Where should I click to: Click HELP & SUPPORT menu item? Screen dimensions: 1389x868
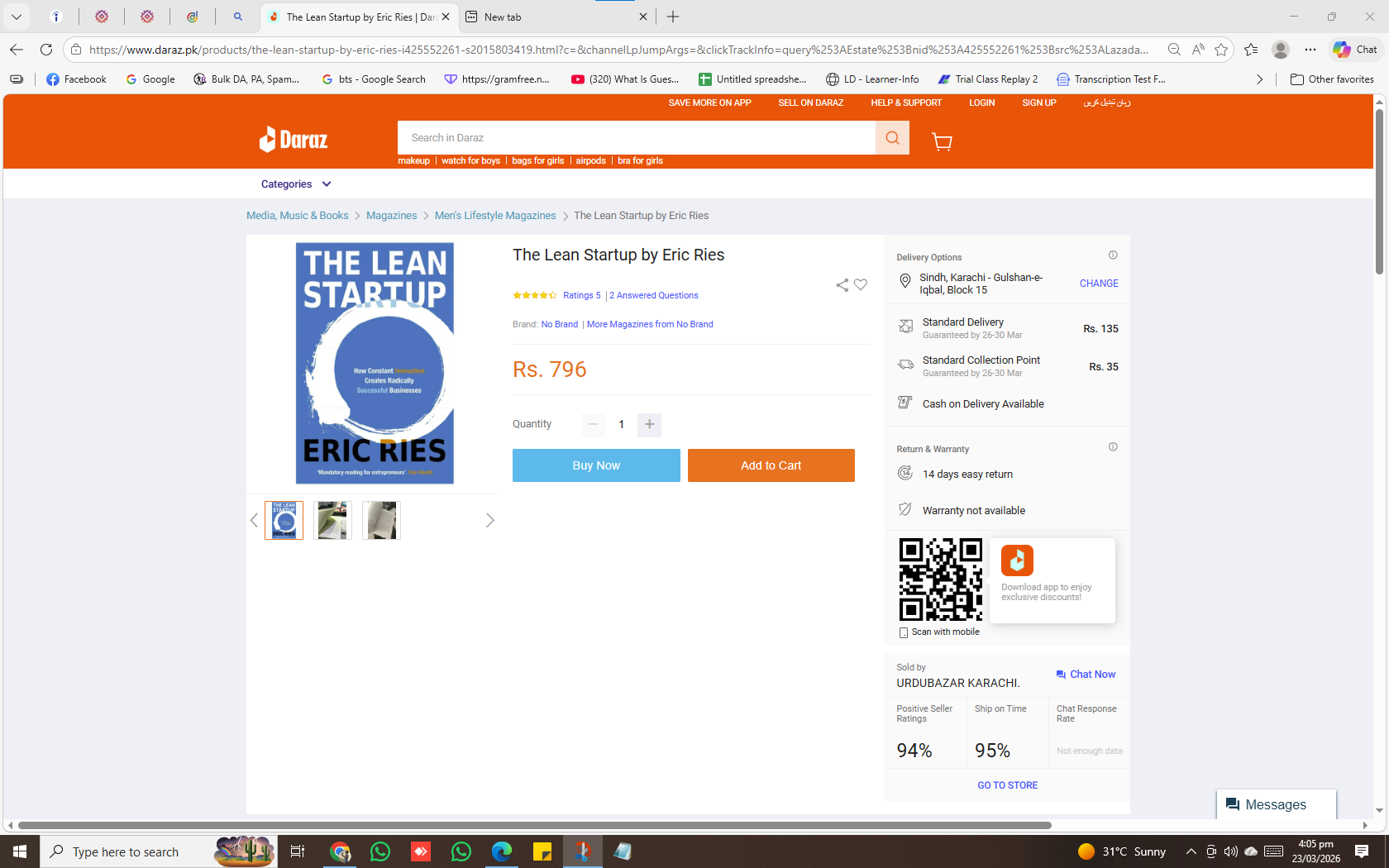pos(906,103)
